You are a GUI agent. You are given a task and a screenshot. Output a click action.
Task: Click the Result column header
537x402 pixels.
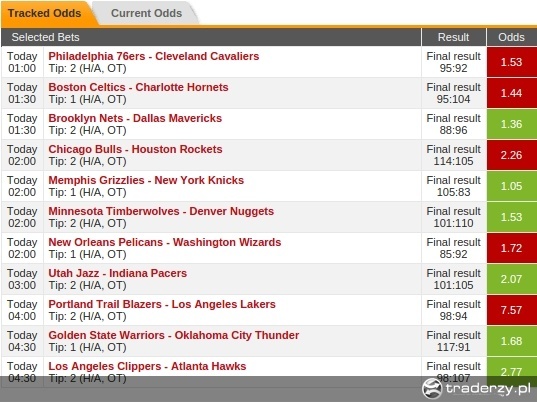(x=453, y=37)
